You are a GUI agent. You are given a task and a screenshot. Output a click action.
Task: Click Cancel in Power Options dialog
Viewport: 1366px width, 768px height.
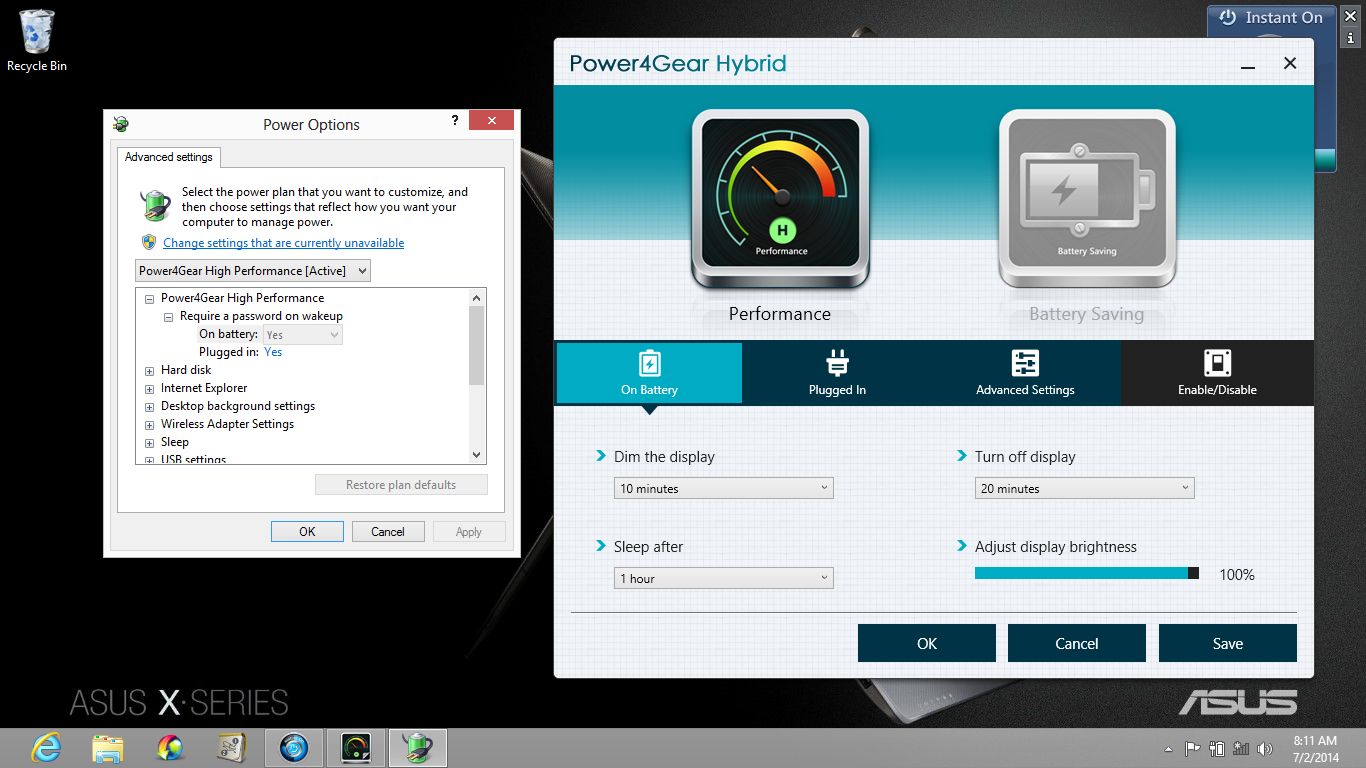(x=388, y=532)
